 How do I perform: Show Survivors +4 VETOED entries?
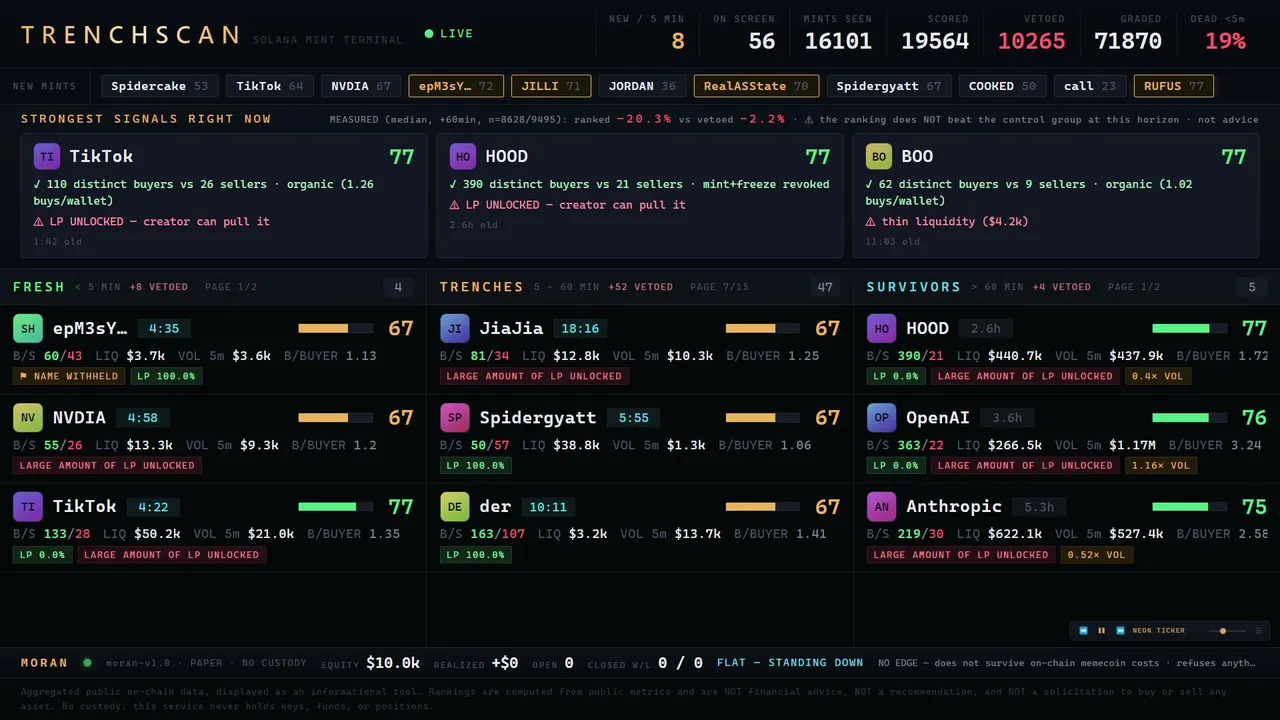tap(1062, 287)
